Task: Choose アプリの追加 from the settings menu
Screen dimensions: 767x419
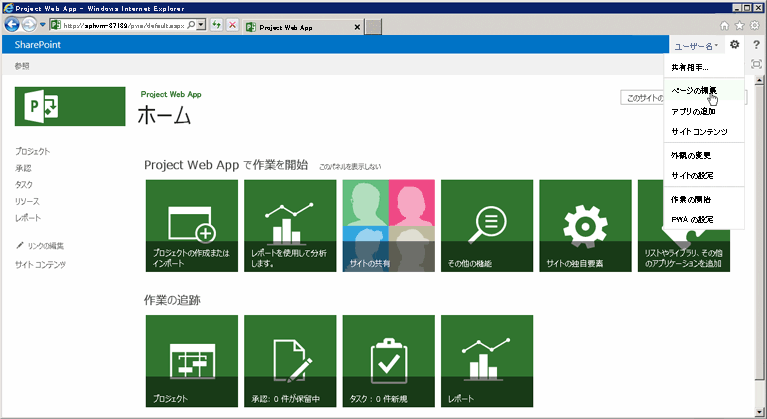Action: coord(704,111)
